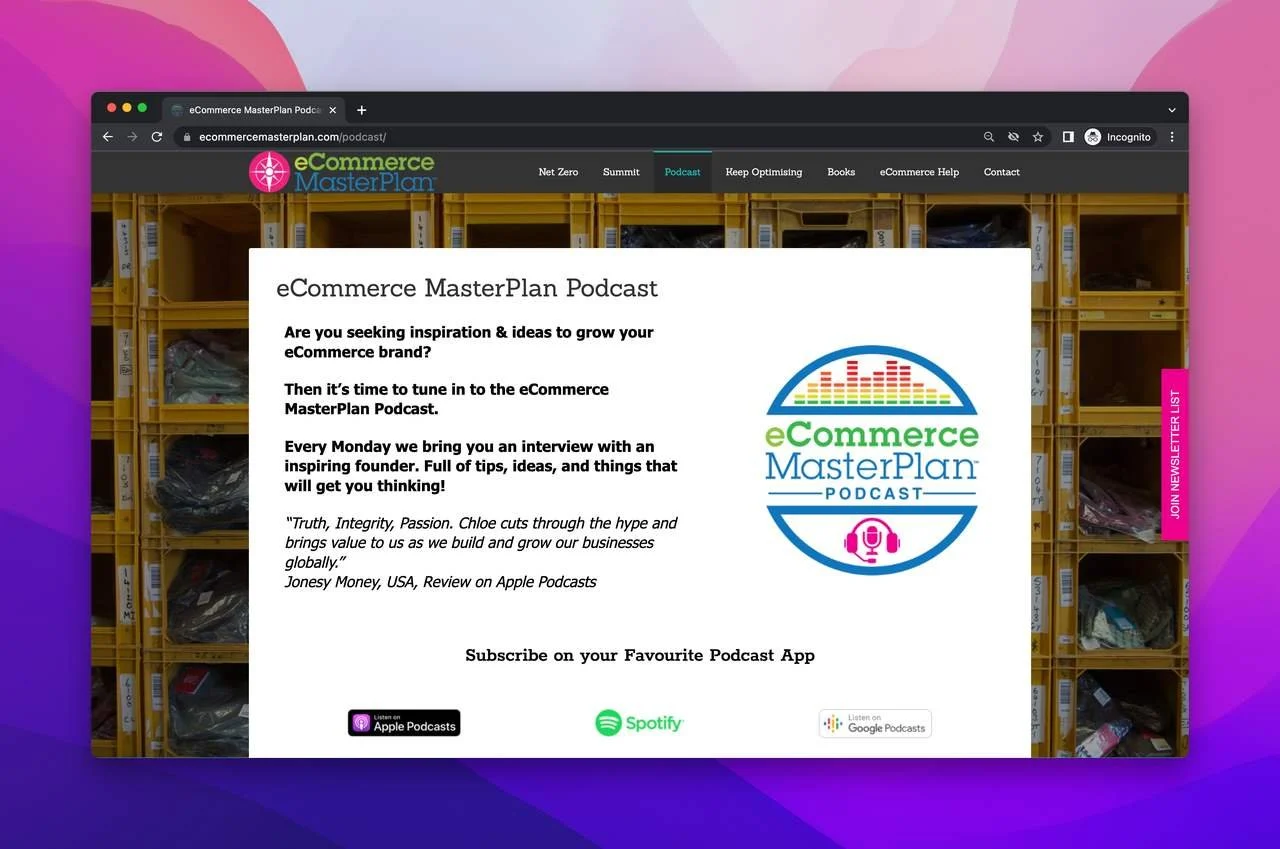Screen dimensions: 1280x849
Task: Open the Net Zero menu item
Action: [x=558, y=172]
